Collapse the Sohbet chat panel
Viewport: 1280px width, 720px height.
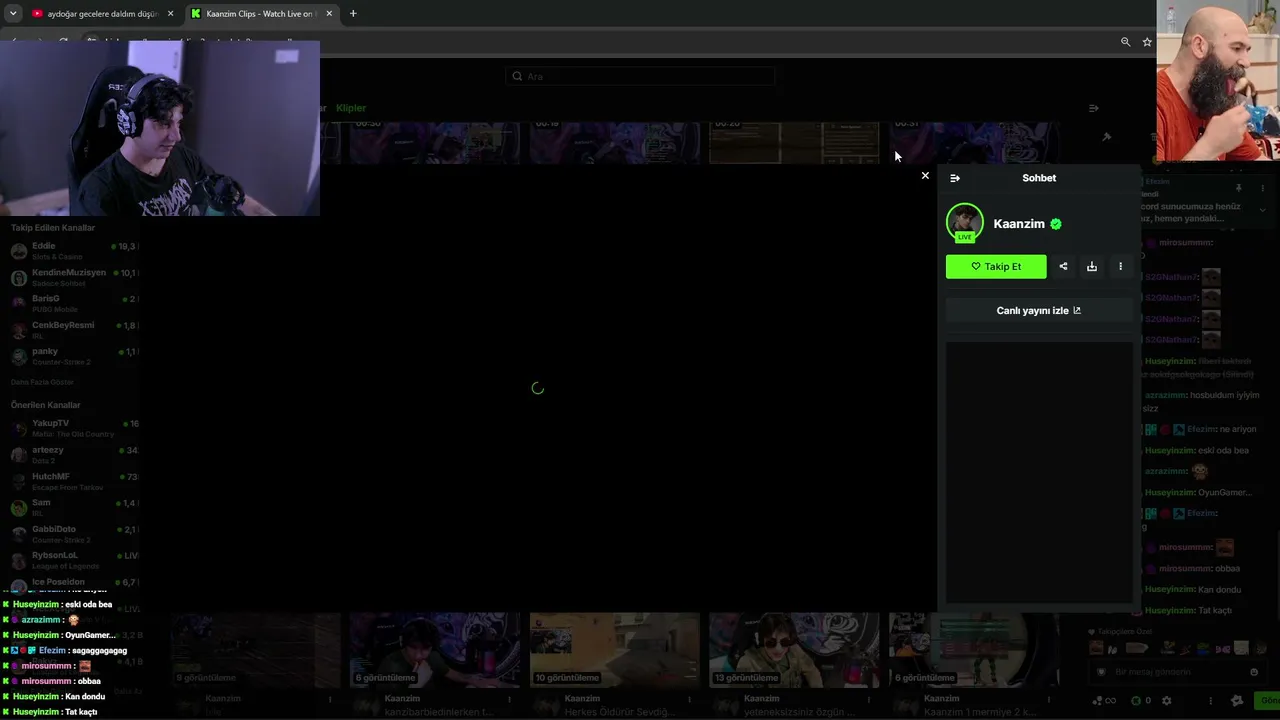pos(955,178)
